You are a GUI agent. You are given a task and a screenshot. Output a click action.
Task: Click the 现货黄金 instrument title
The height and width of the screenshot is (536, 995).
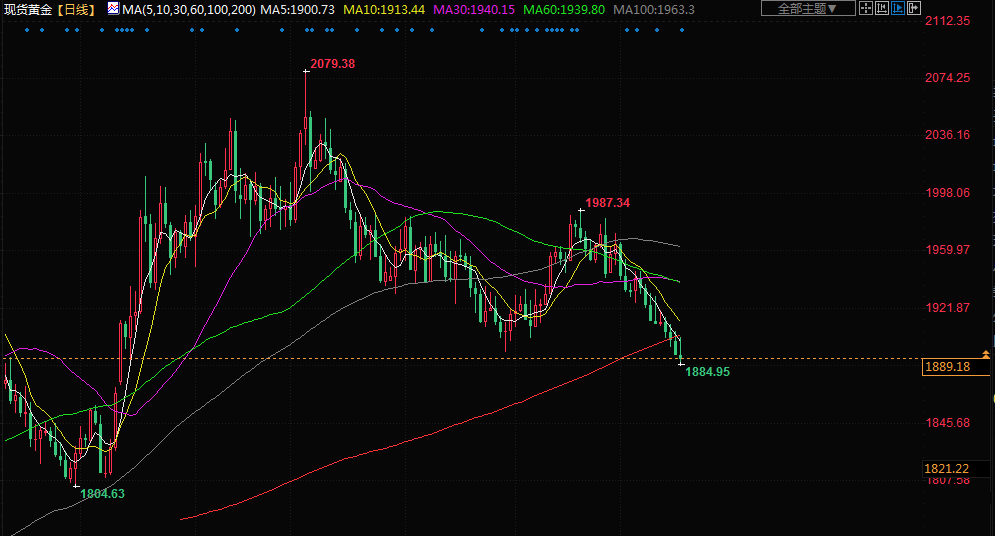click(27, 9)
